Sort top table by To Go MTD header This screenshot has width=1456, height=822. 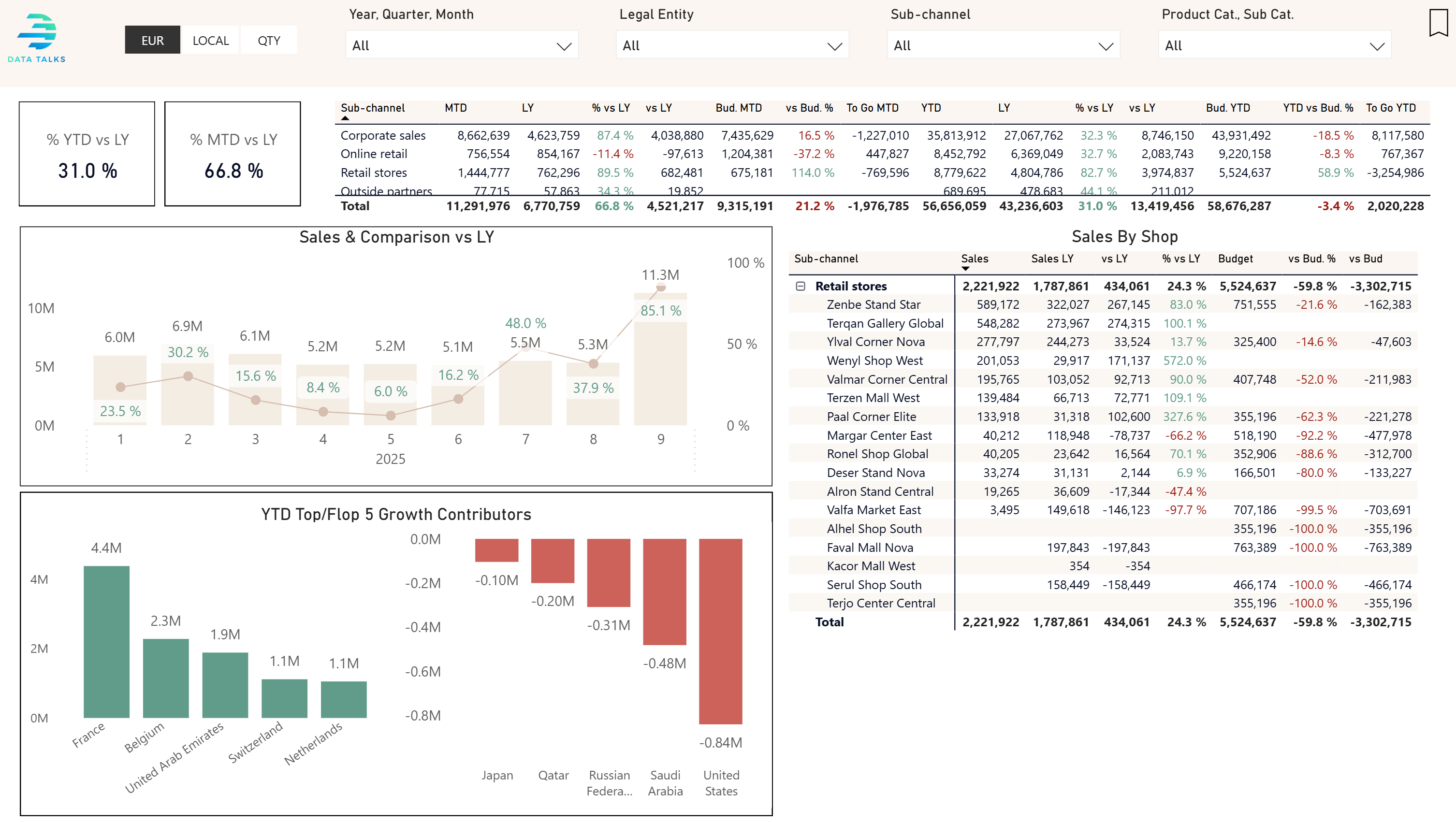pyautogui.click(x=872, y=108)
